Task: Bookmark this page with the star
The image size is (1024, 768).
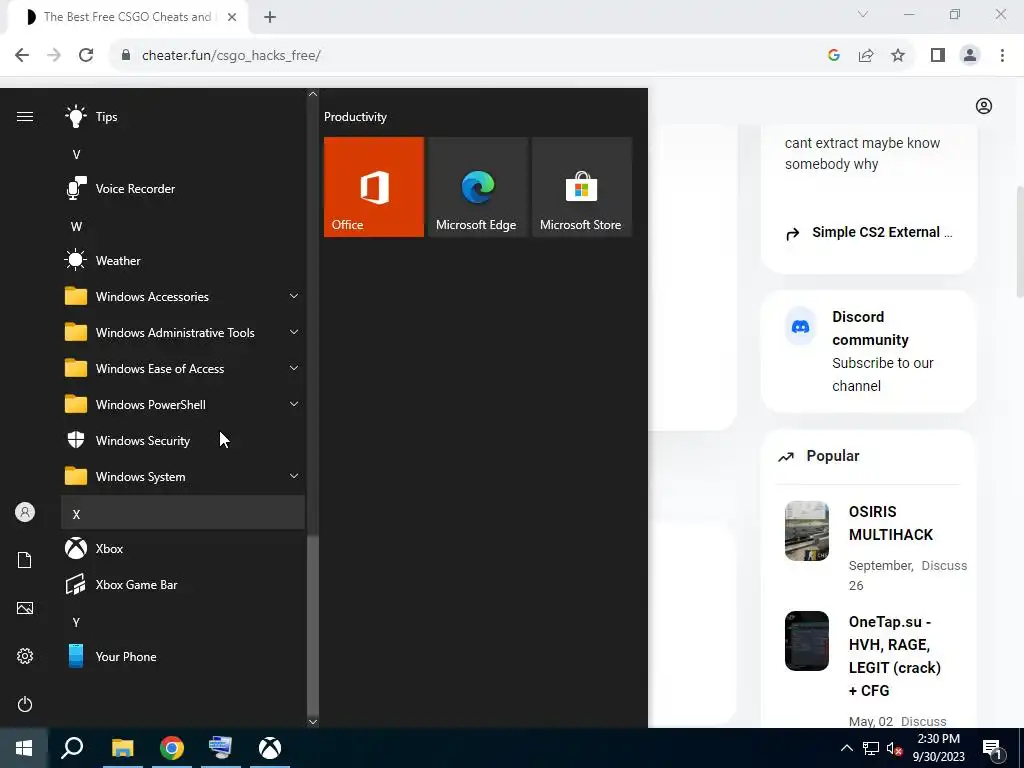Action: pos(898,56)
